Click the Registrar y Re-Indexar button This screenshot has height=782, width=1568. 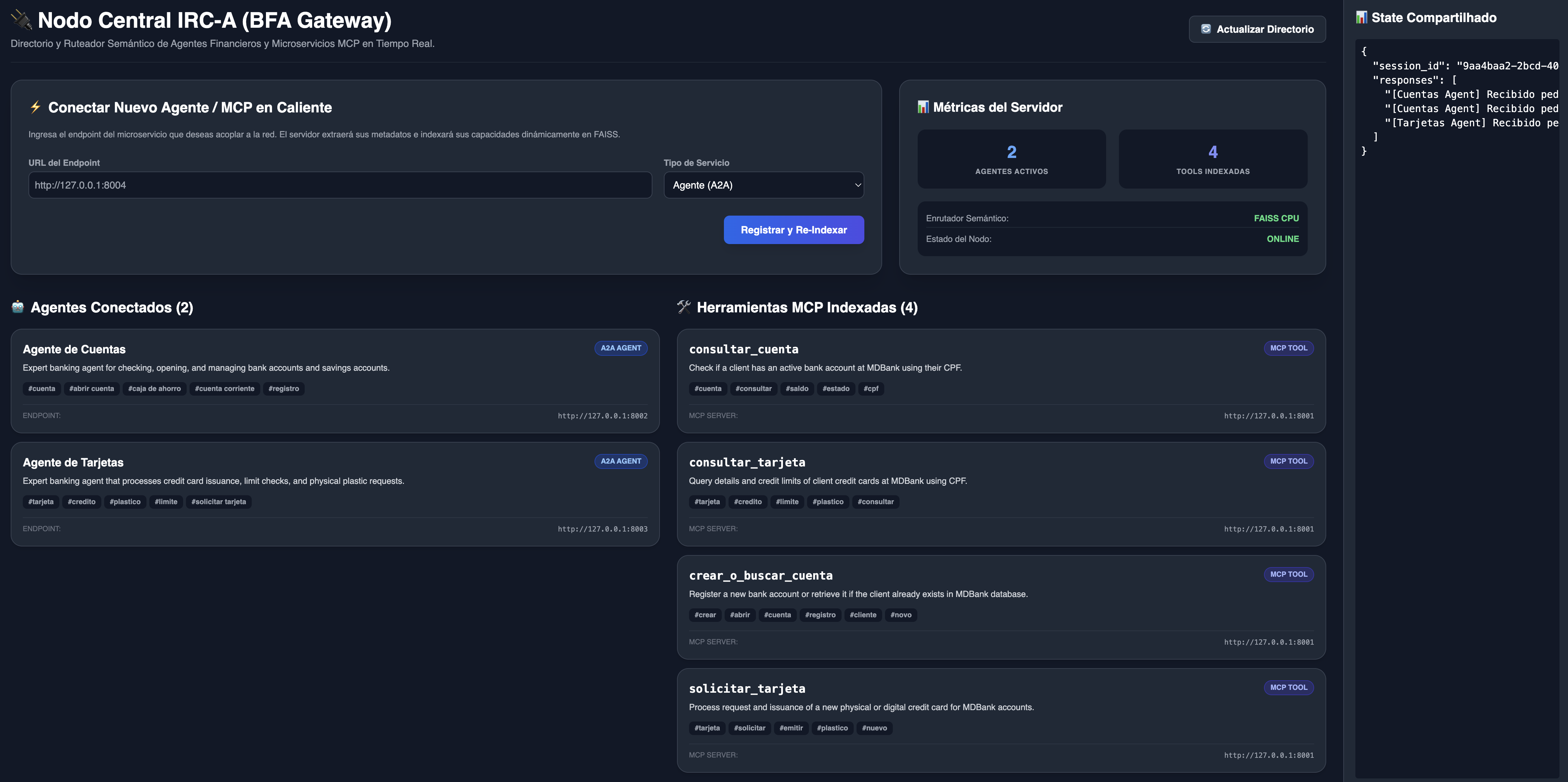794,229
